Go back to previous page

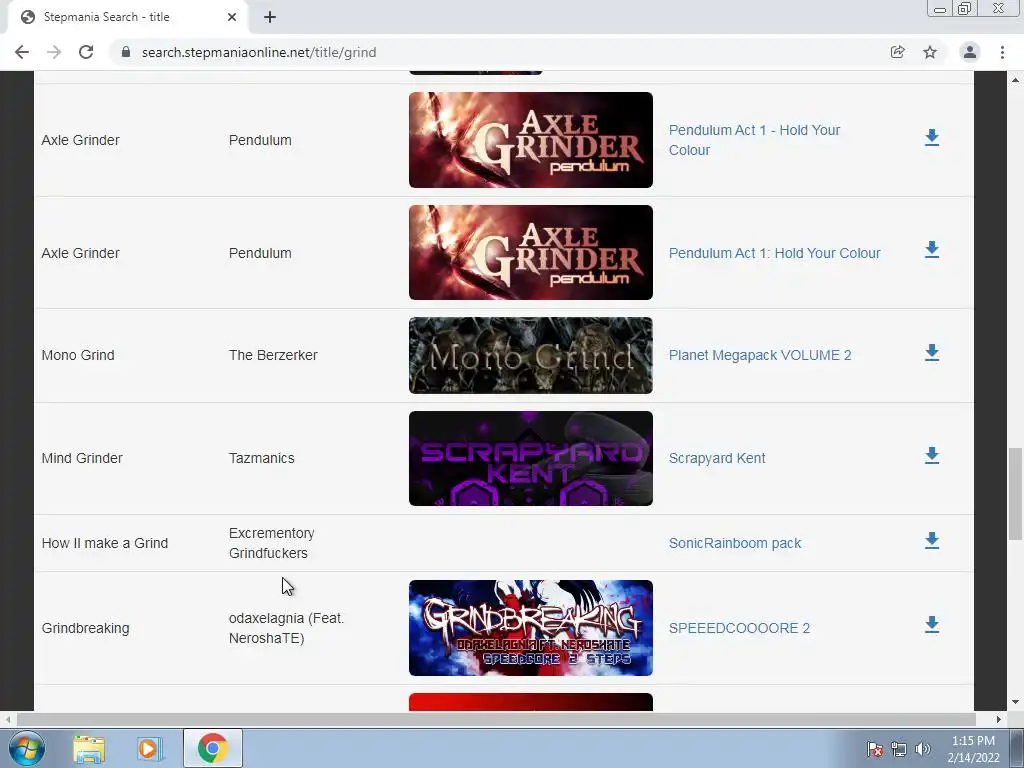[x=22, y=52]
